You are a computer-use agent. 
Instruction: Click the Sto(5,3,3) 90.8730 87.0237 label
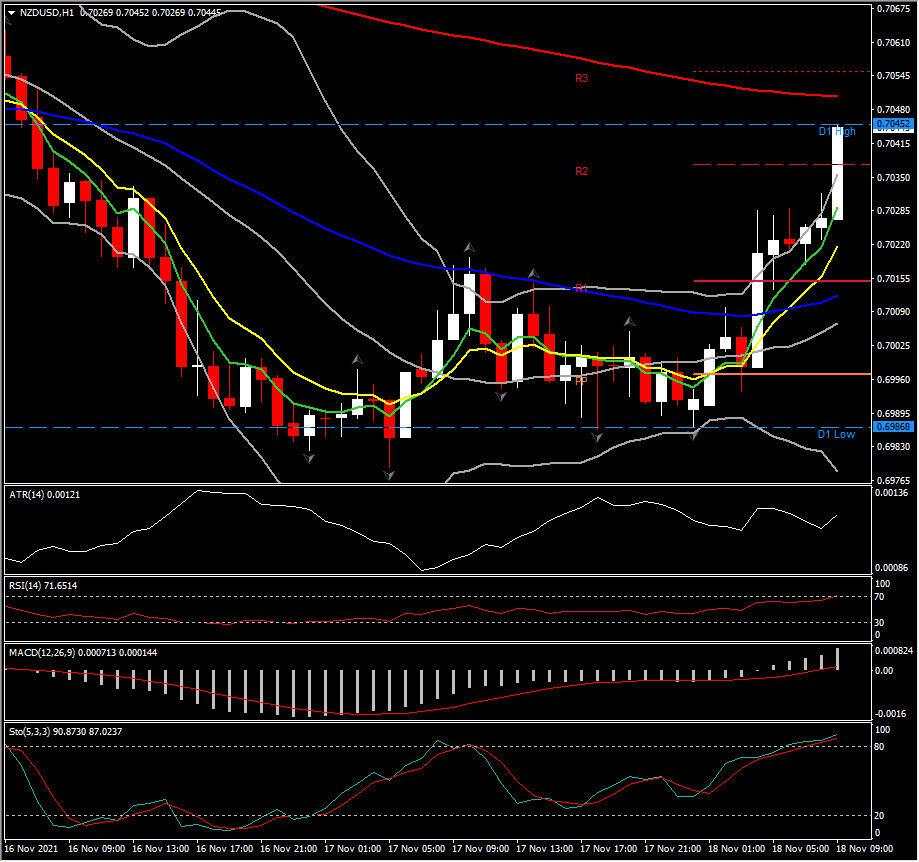pyautogui.click(x=66, y=731)
